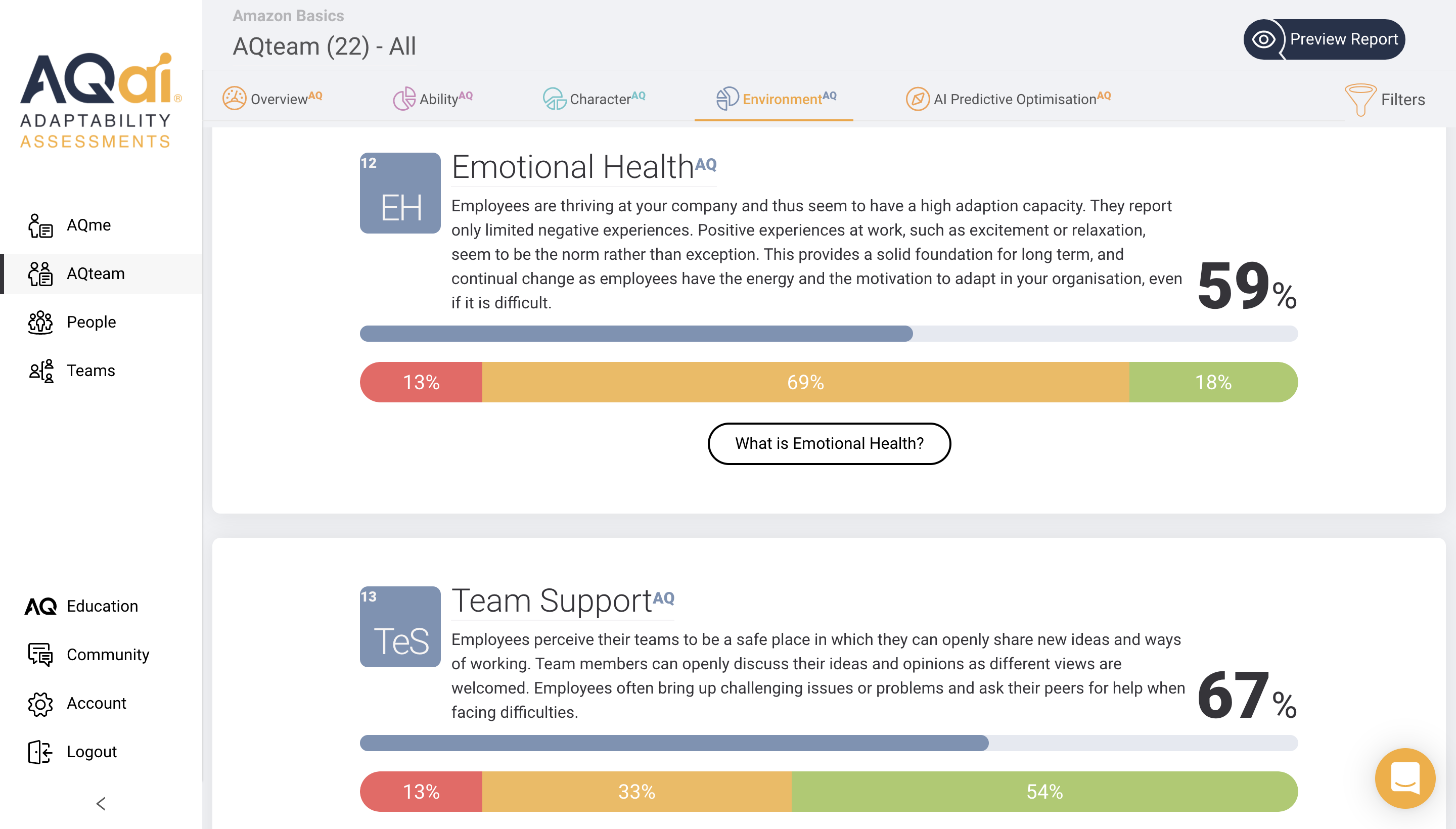
Task: Click the Education AQ icon
Action: click(40, 607)
